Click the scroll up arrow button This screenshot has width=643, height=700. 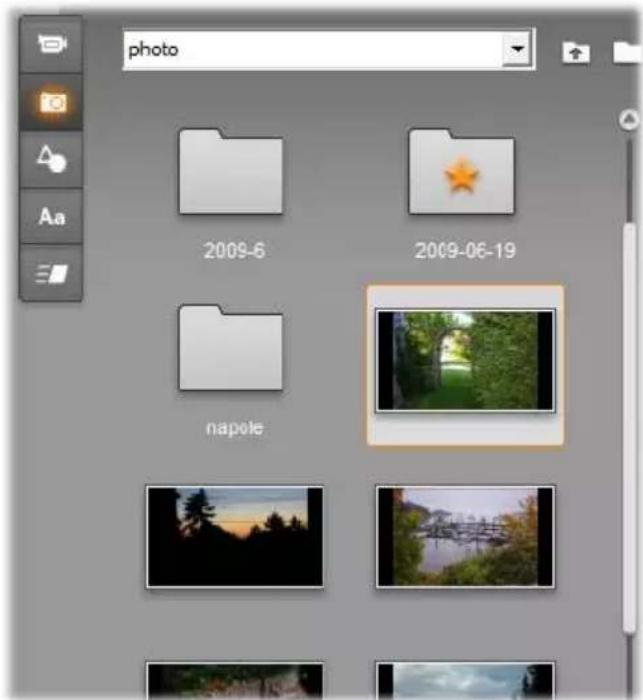click(629, 120)
